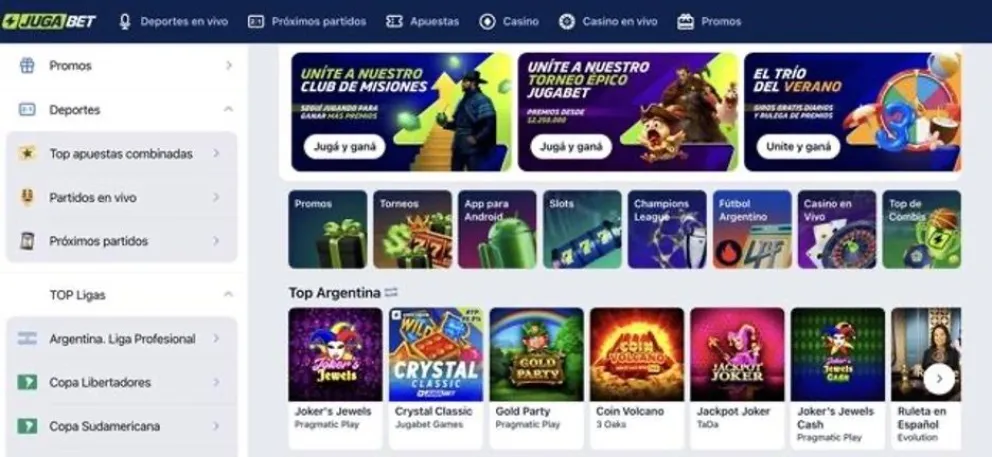
Task: Open Próximos partidos in top navigation
Action: 307,22
